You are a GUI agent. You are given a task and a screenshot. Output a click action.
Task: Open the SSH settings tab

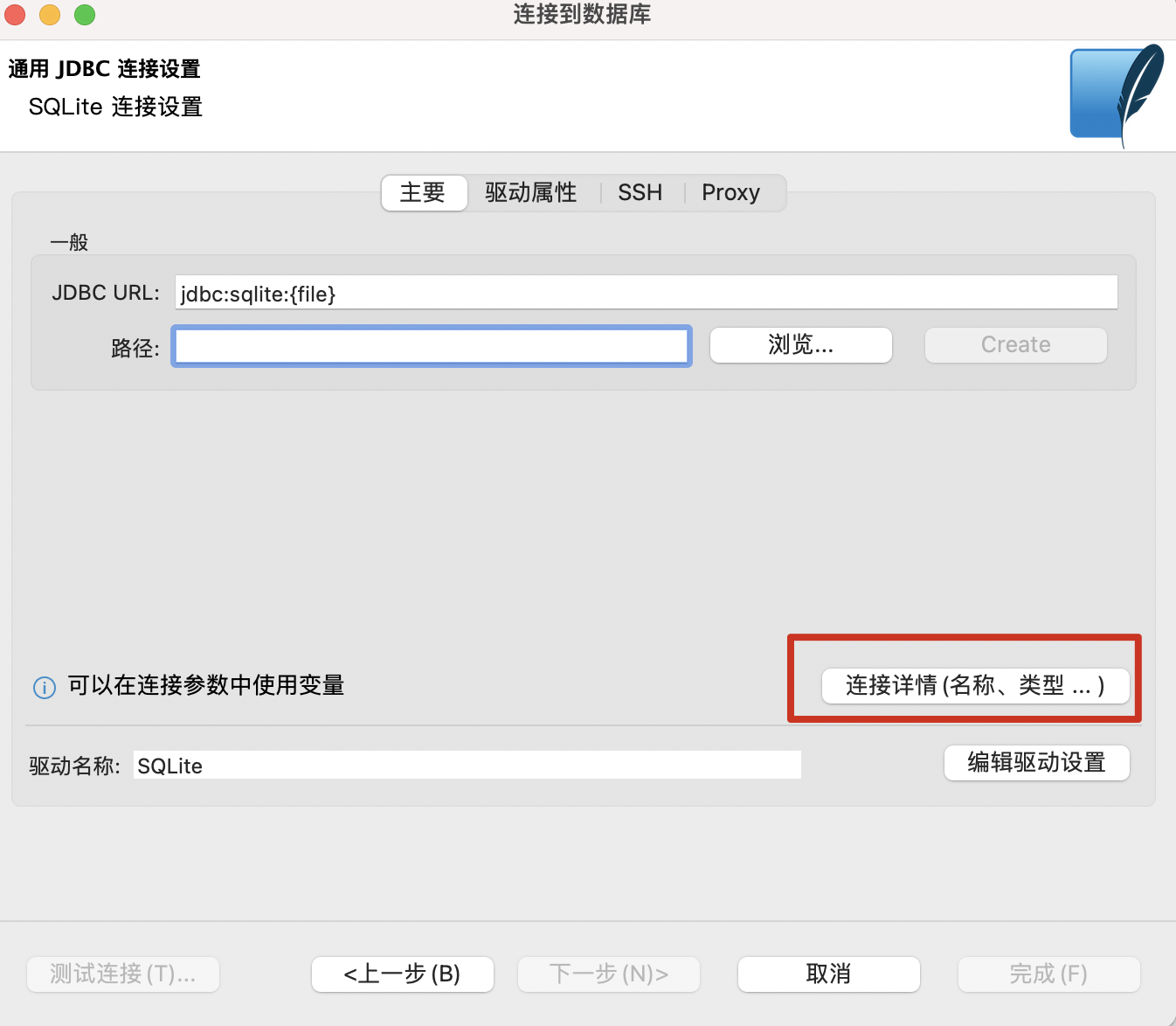click(x=640, y=192)
